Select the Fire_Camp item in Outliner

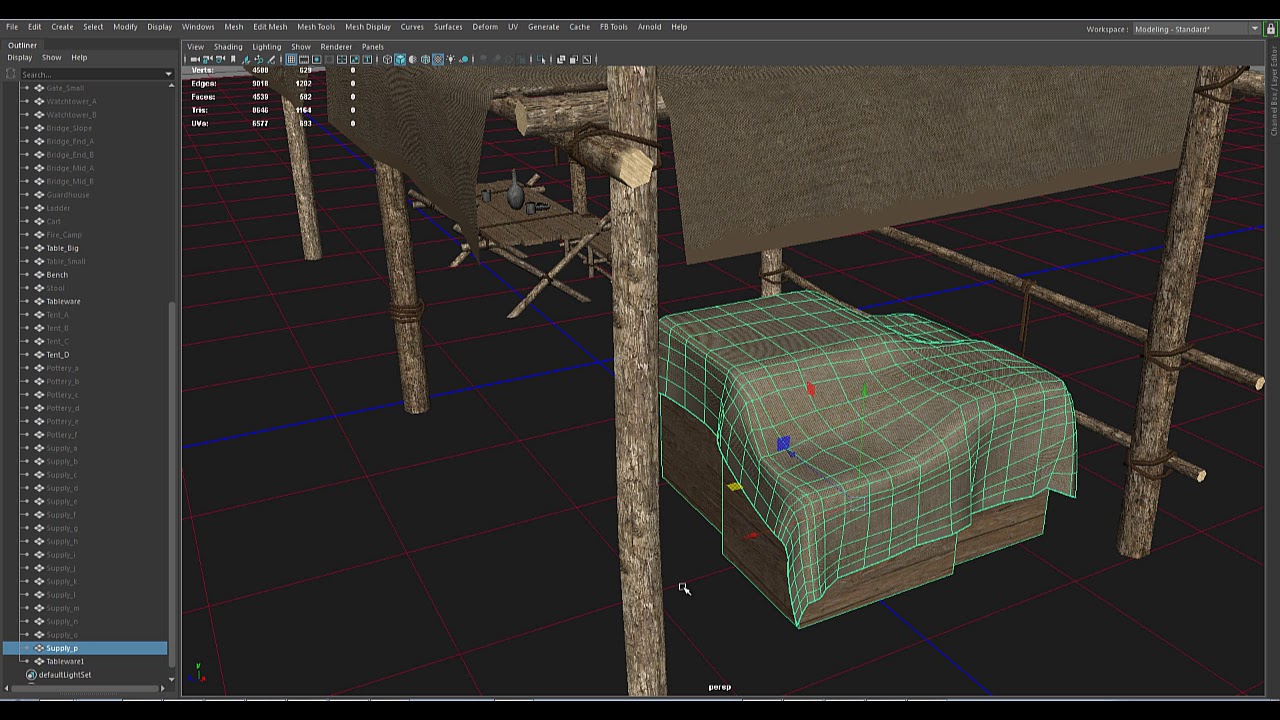click(x=64, y=235)
